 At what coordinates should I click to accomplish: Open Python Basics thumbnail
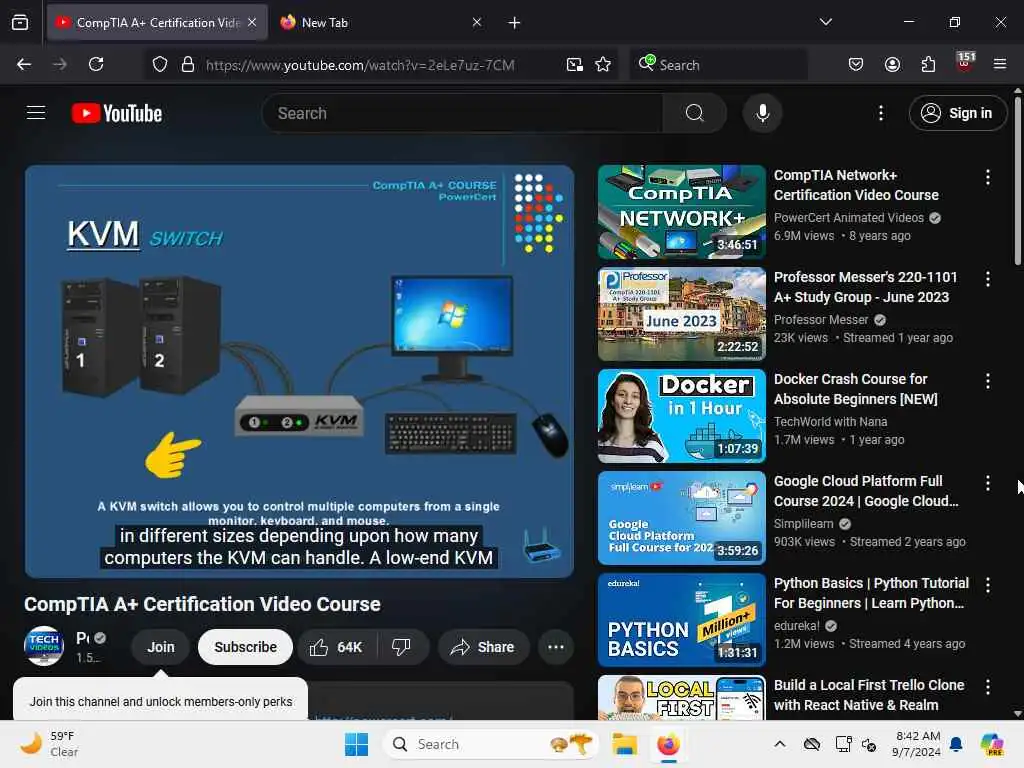[681, 620]
